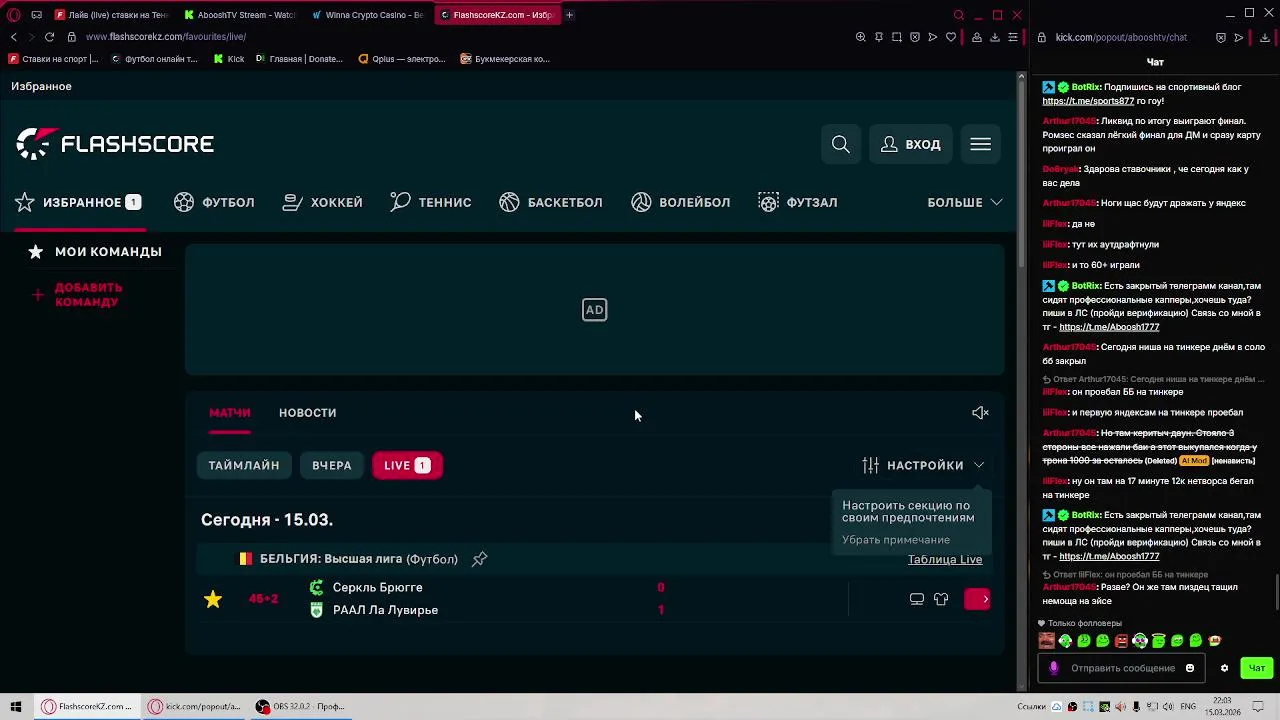
Task: Open the БАСКЕТБОЛ sport menu
Action: [551, 202]
